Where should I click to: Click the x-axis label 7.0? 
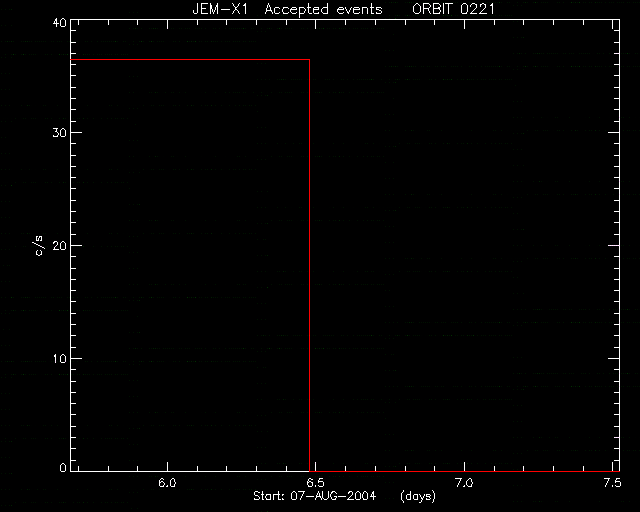464,483
